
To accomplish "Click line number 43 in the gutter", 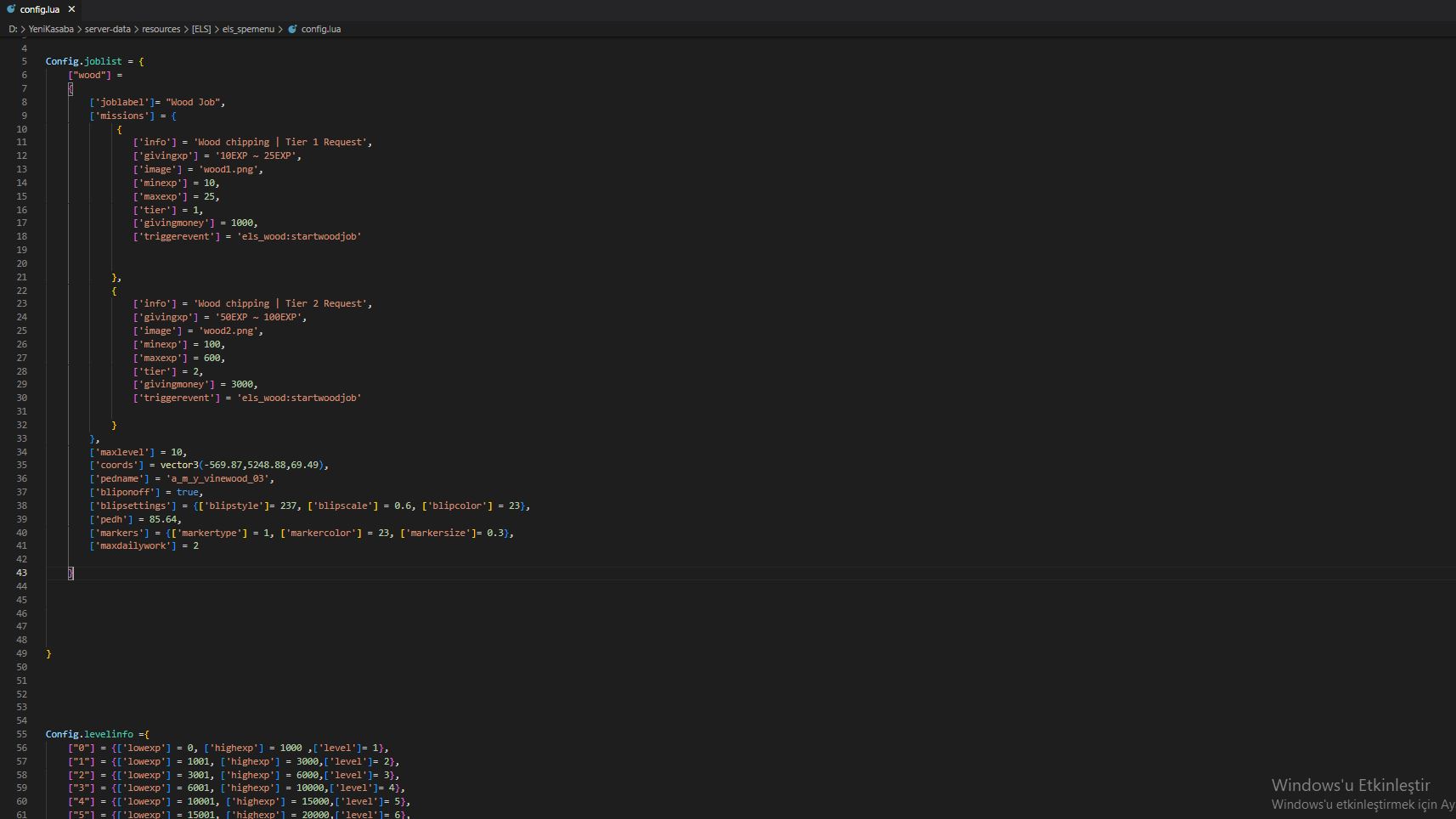I will [x=21, y=573].
